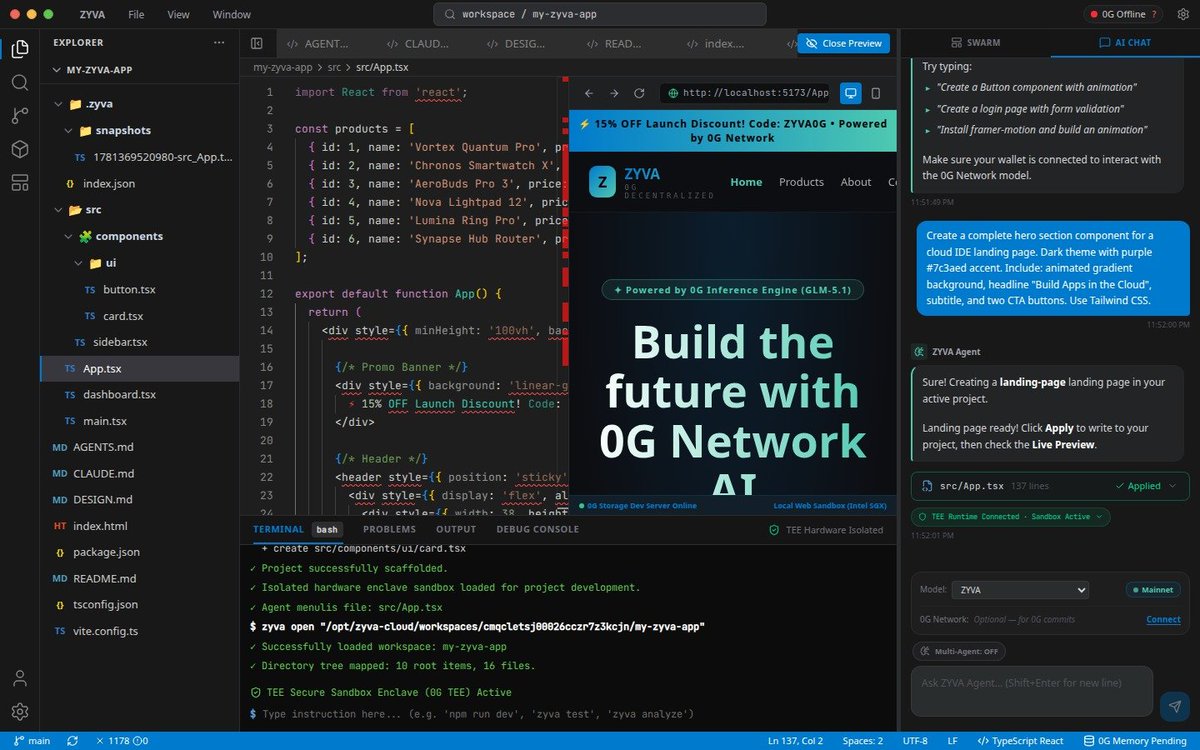
Task: Open the Search icon in activity bar
Action: coord(19,82)
